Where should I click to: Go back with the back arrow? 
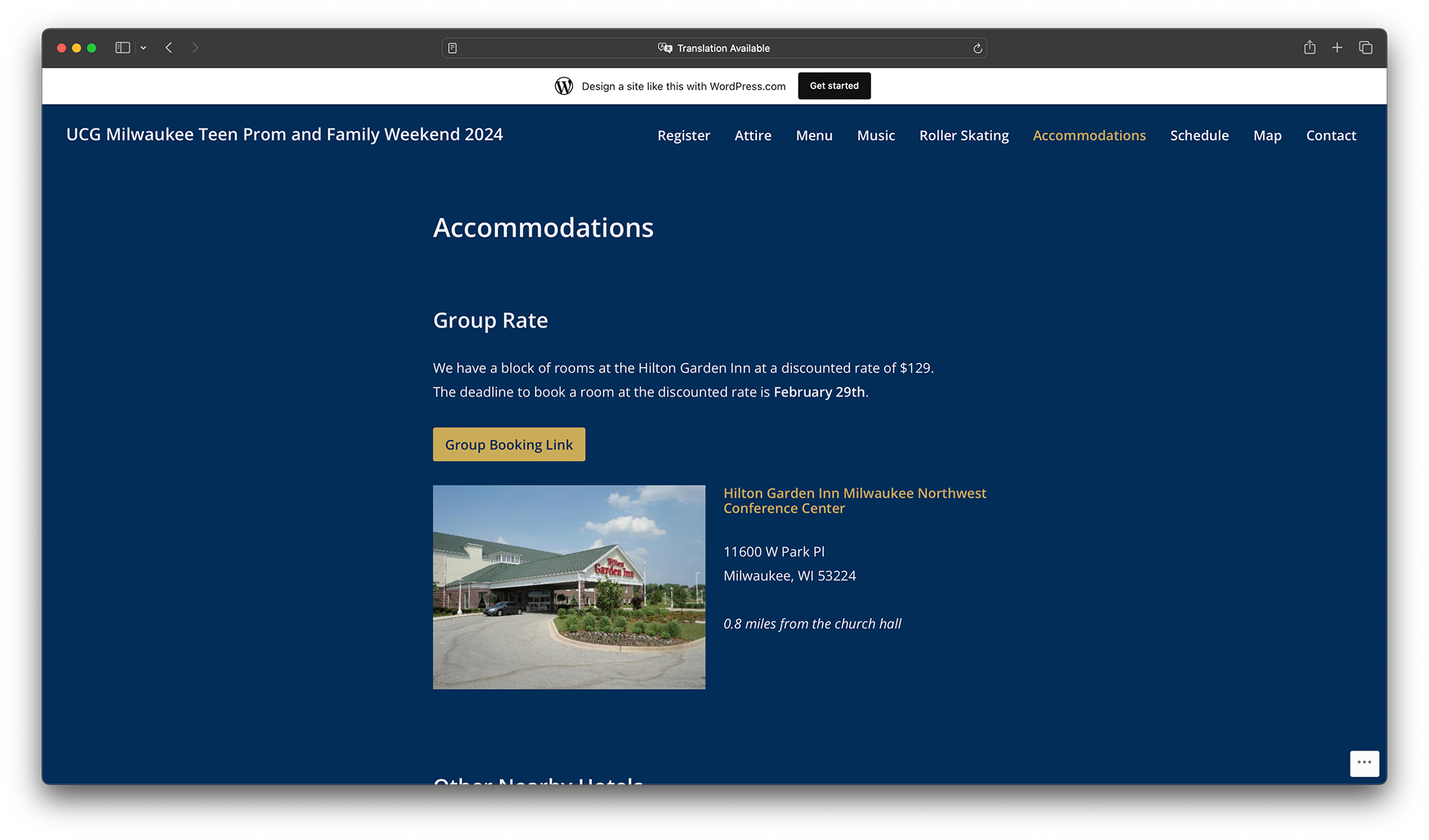(169, 48)
